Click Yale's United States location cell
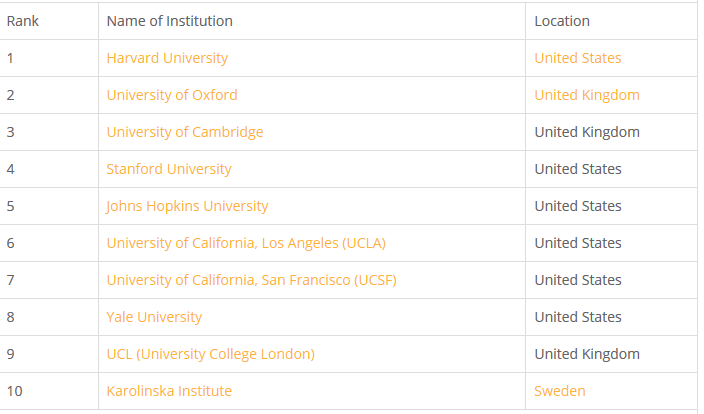 click(577, 317)
